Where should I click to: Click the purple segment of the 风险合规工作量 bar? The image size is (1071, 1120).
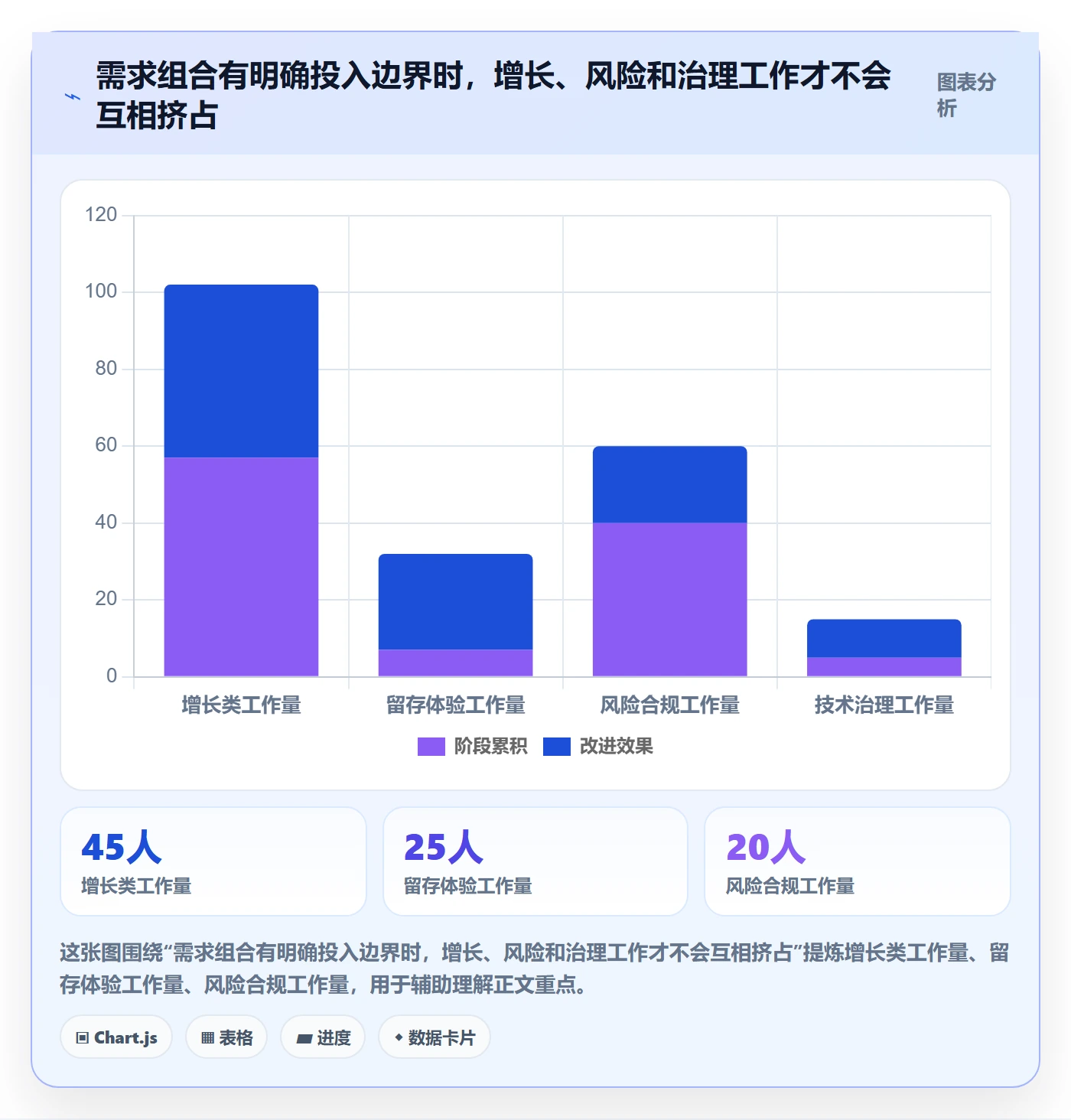pyautogui.click(x=669, y=599)
